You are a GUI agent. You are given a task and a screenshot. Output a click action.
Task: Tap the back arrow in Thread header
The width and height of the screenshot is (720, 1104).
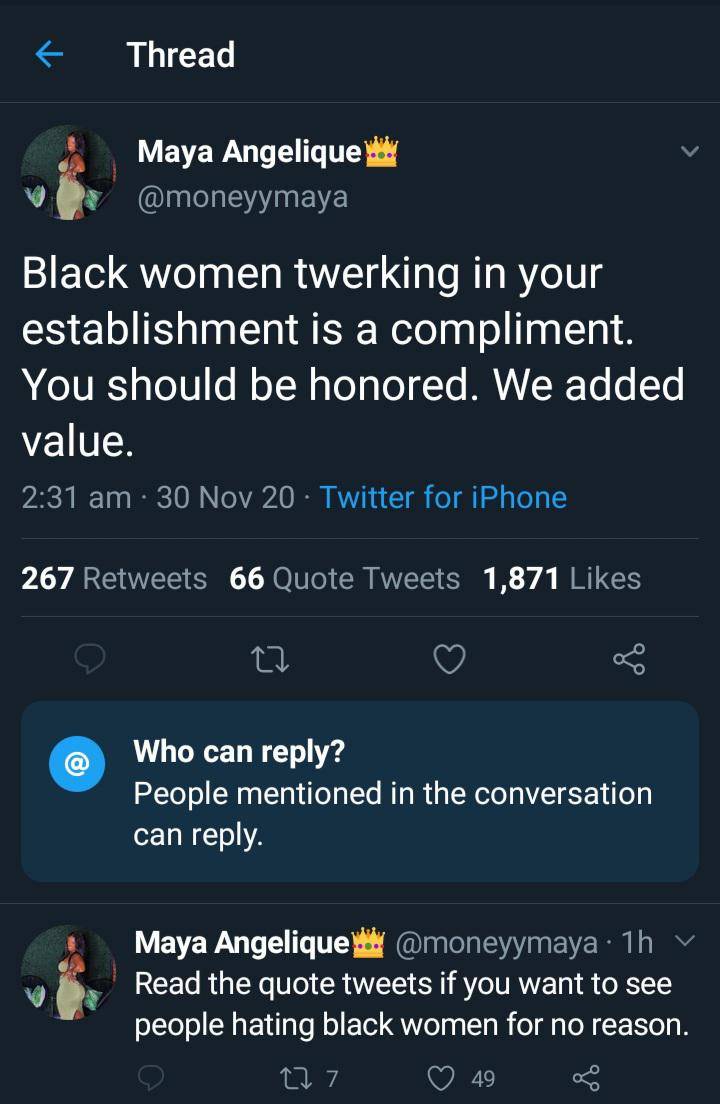pyautogui.click(x=49, y=55)
